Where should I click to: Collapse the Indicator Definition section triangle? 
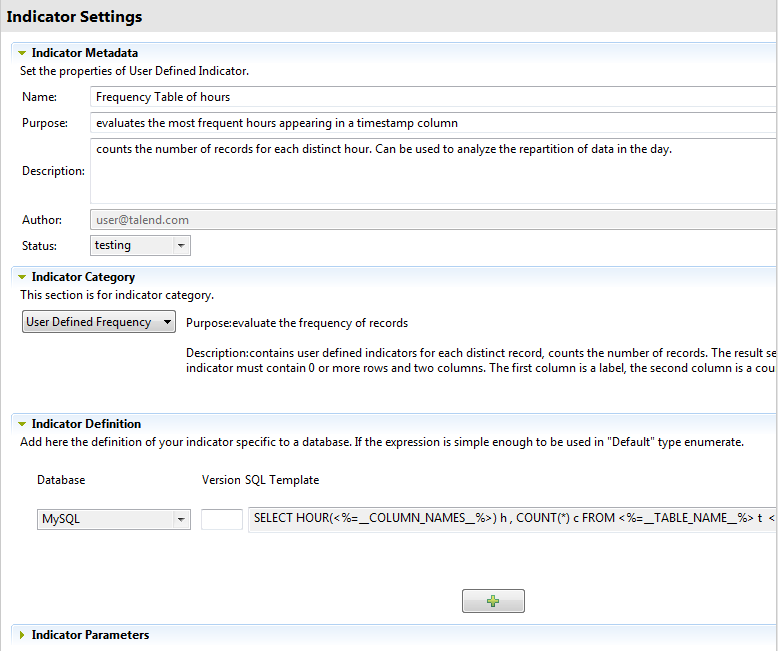pyautogui.click(x=22, y=424)
